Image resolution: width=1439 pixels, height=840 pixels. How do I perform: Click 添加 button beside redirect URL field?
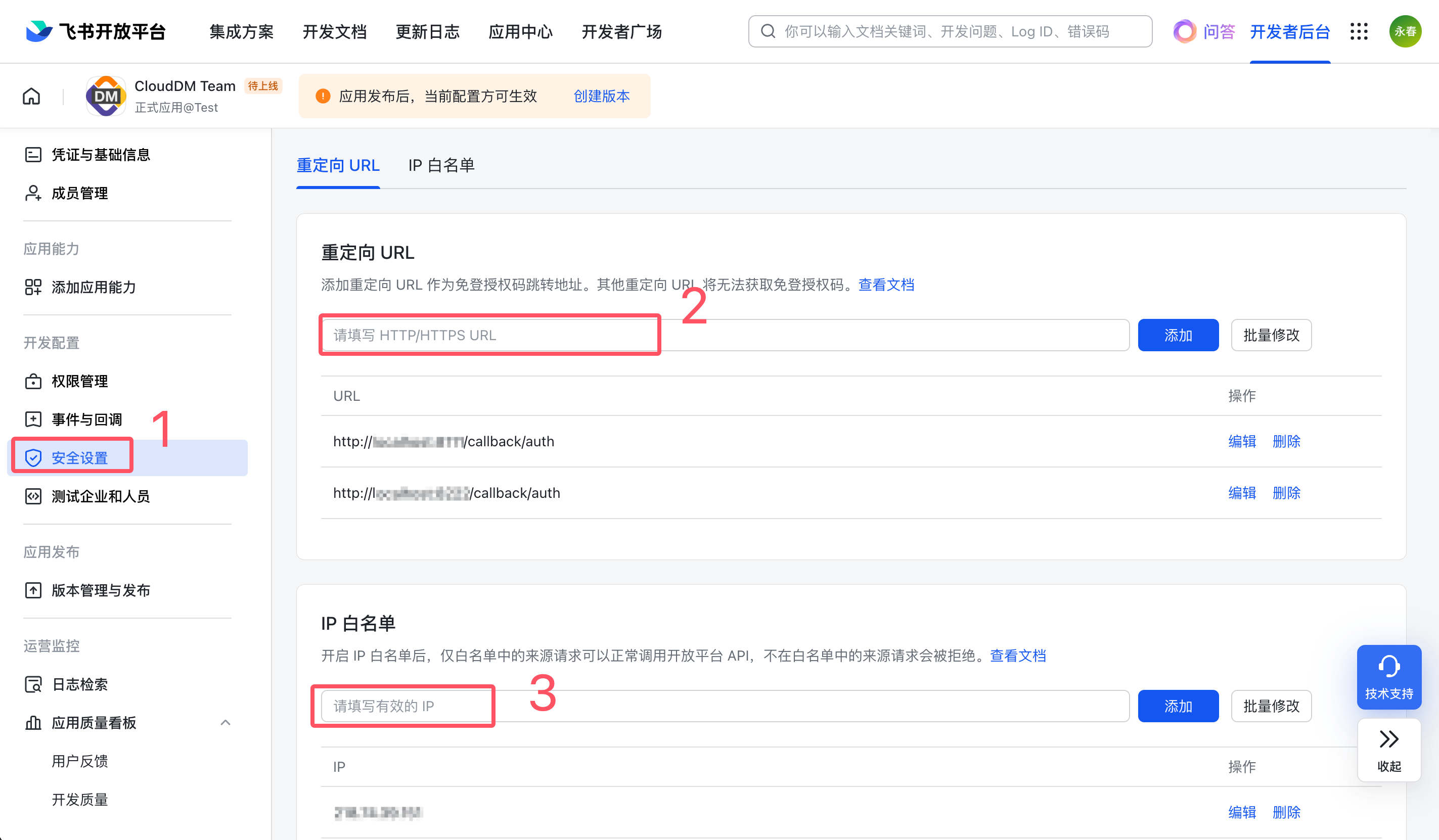pyautogui.click(x=1178, y=335)
